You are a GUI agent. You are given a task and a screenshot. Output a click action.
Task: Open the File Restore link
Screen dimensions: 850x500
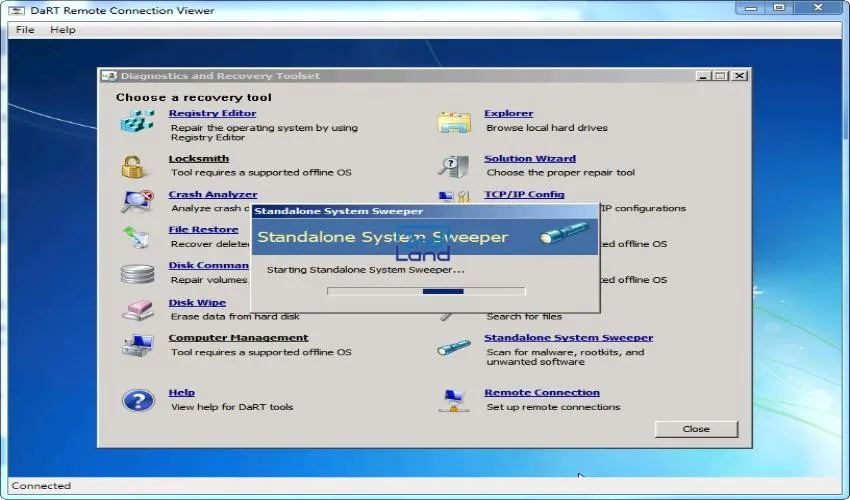pos(203,229)
